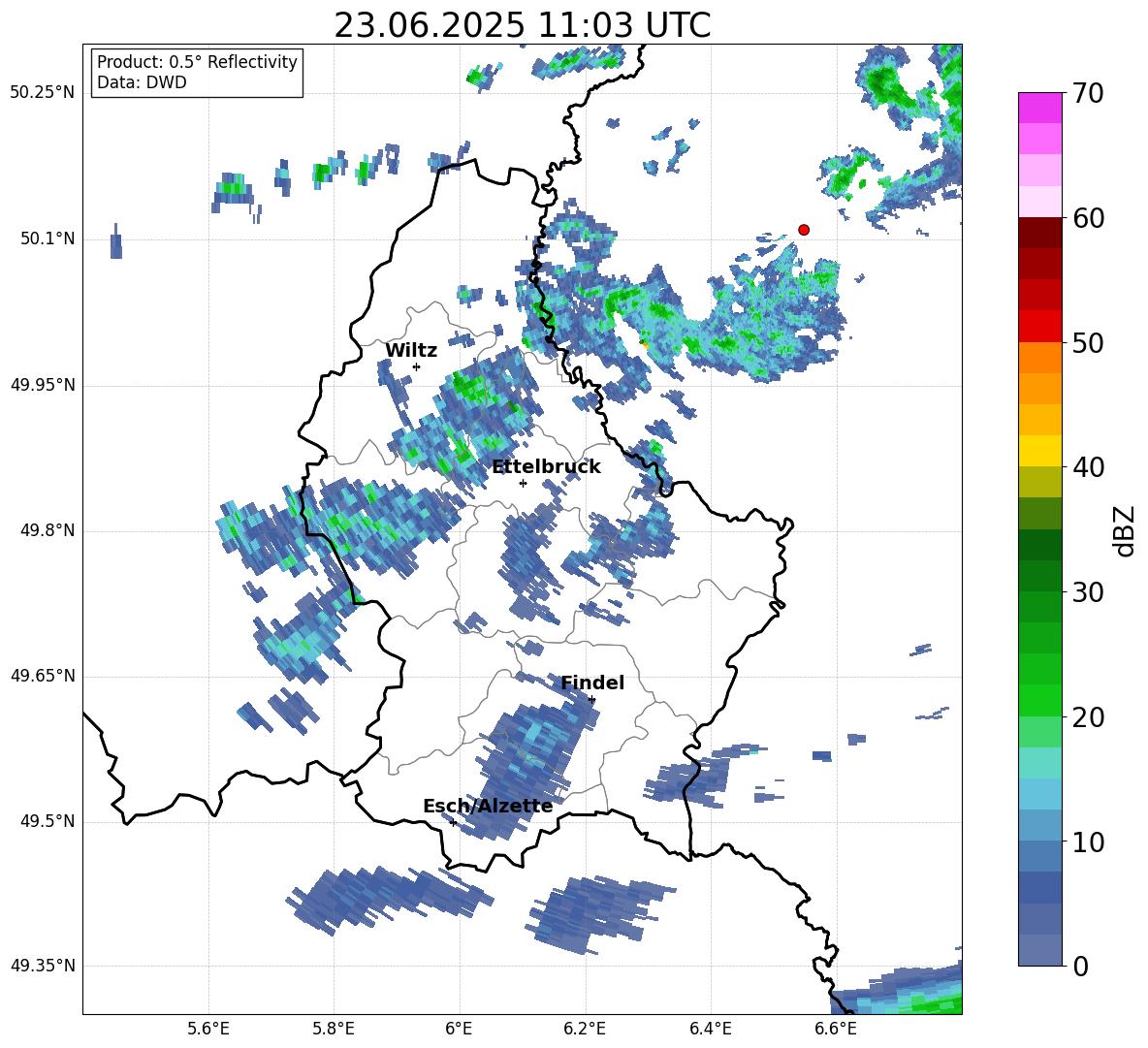The image size is (1148, 1048).
Task: Click the title 23.06.2025 11:03 UTC
Action: tap(523, 25)
